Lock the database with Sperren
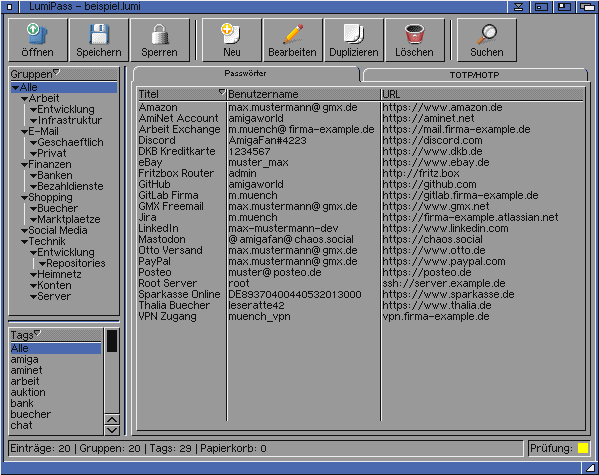The width and height of the screenshot is (599, 475). point(160,40)
